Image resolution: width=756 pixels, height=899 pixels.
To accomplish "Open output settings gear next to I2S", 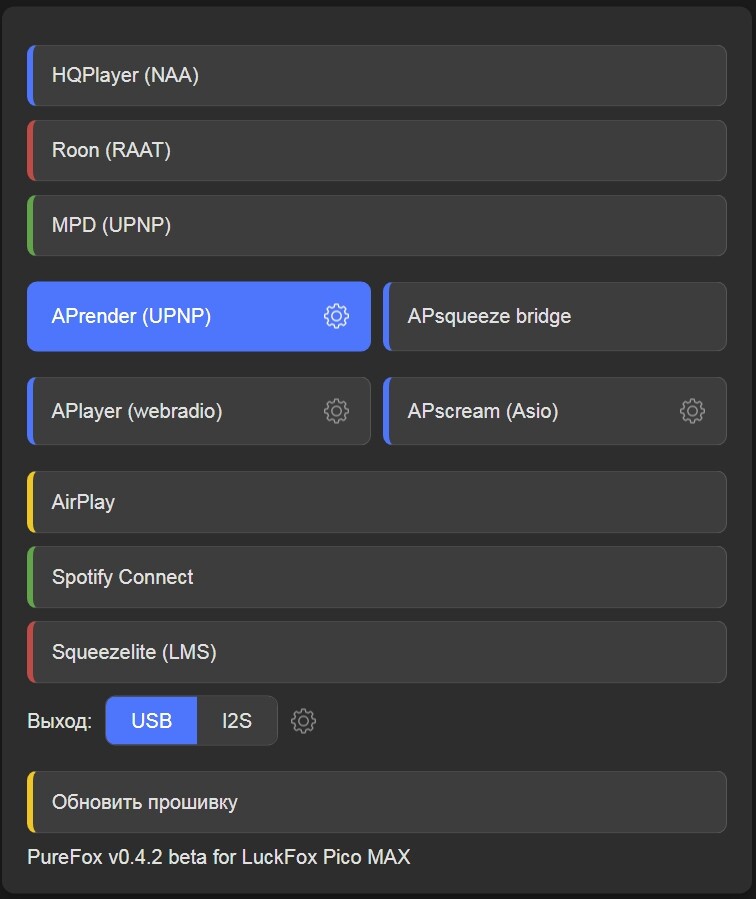I will tap(303, 721).
